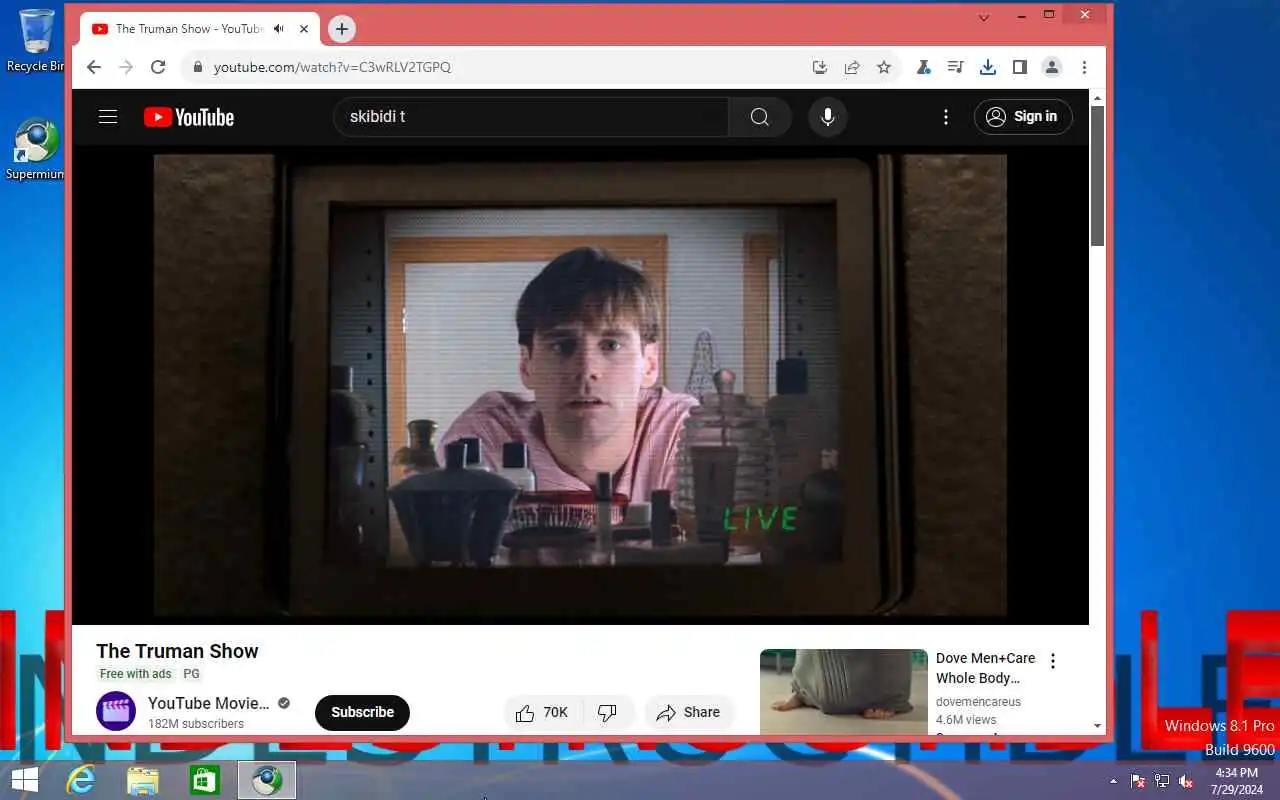1280x800 pixels.
Task: Dislike this video
Action: 607,713
